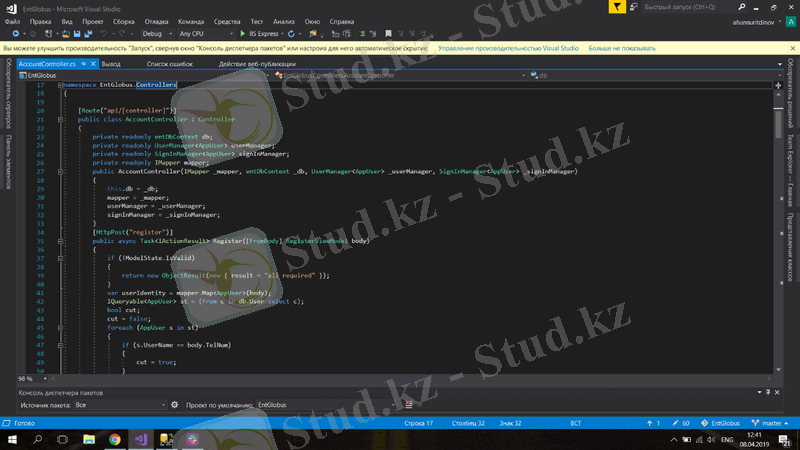Screen dimensions: 800x450
Task: Click the master git branch in the status bar
Action: click(x=770, y=423)
